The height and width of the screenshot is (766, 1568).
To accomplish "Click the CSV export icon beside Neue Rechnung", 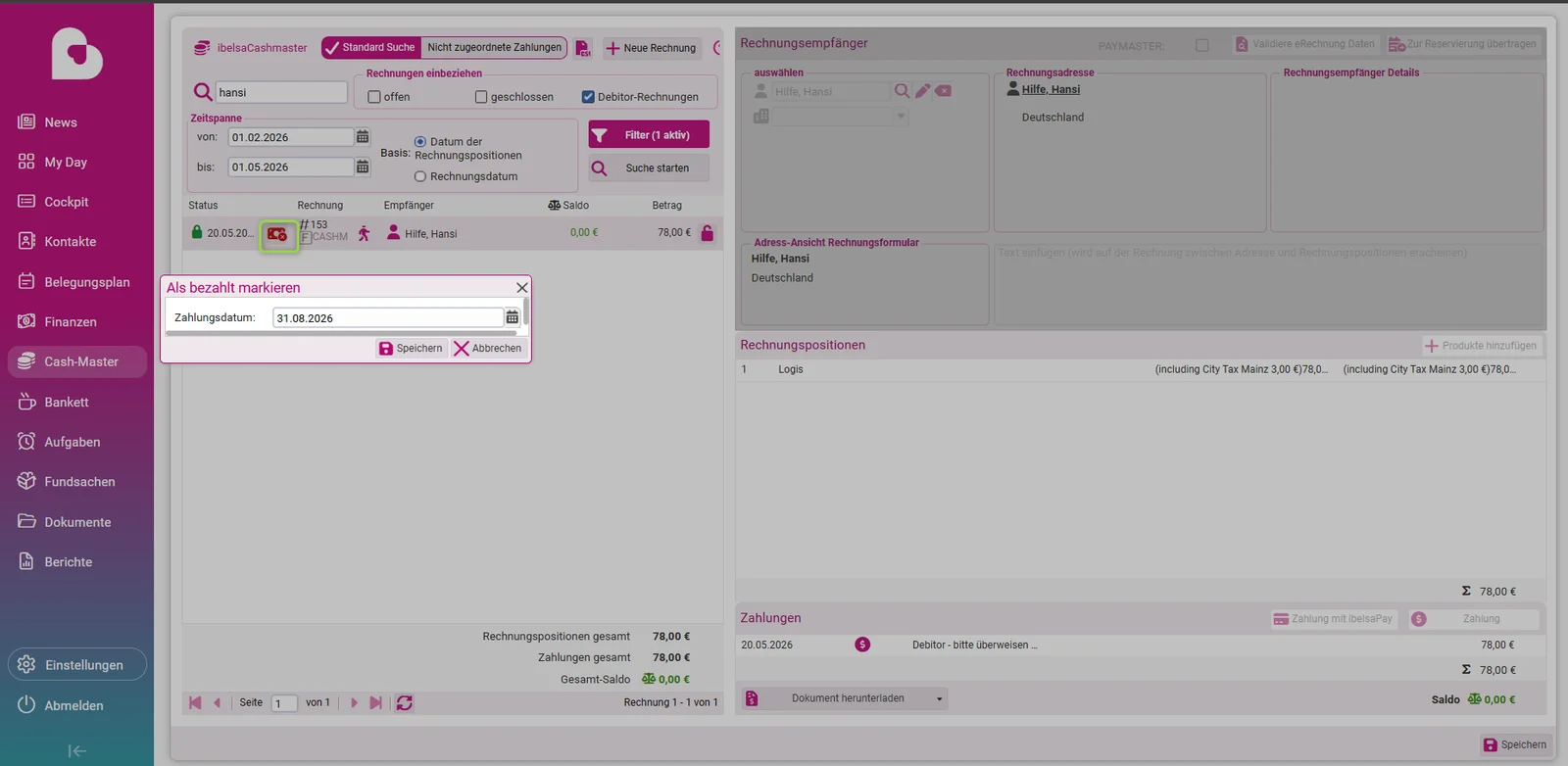I will click(583, 48).
